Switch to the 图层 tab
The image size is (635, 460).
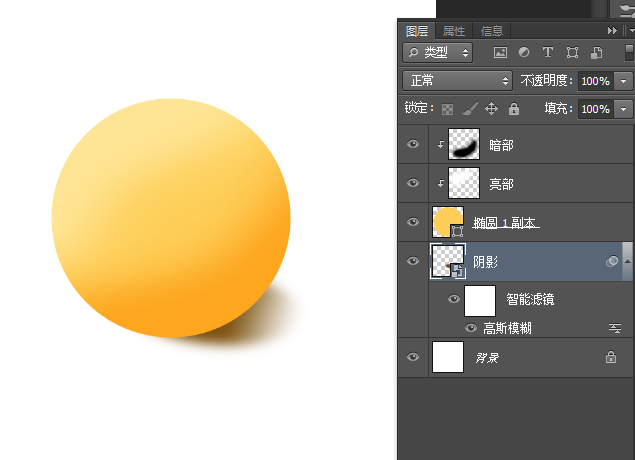pyautogui.click(x=417, y=31)
